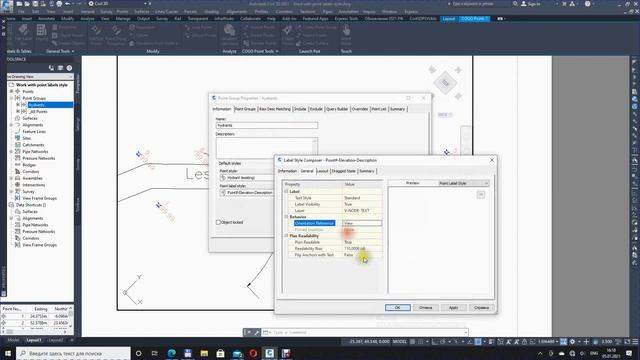Click first icon in Toolspace header
The height and width of the screenshot is (360, 640).
[51, 68]
